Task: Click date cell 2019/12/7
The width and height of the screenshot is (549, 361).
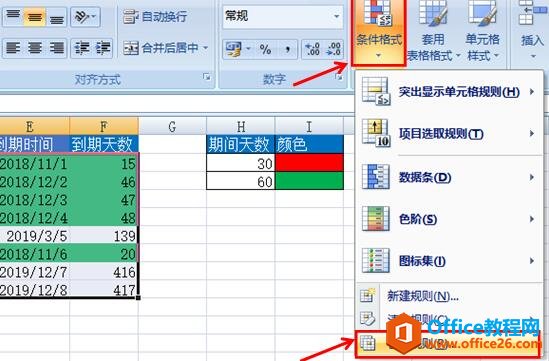Action: [x=34, y=272]
